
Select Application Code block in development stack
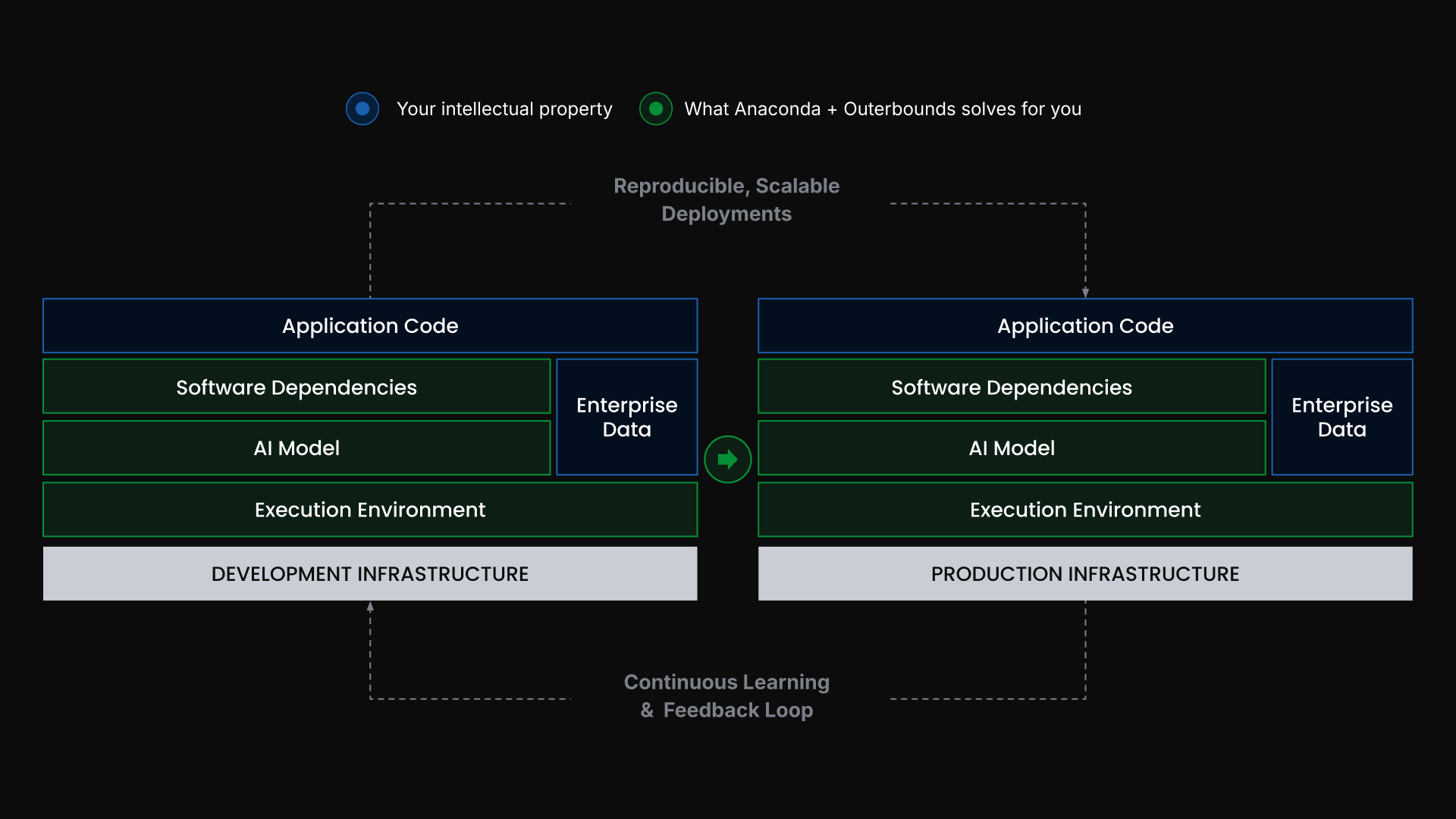370,326
